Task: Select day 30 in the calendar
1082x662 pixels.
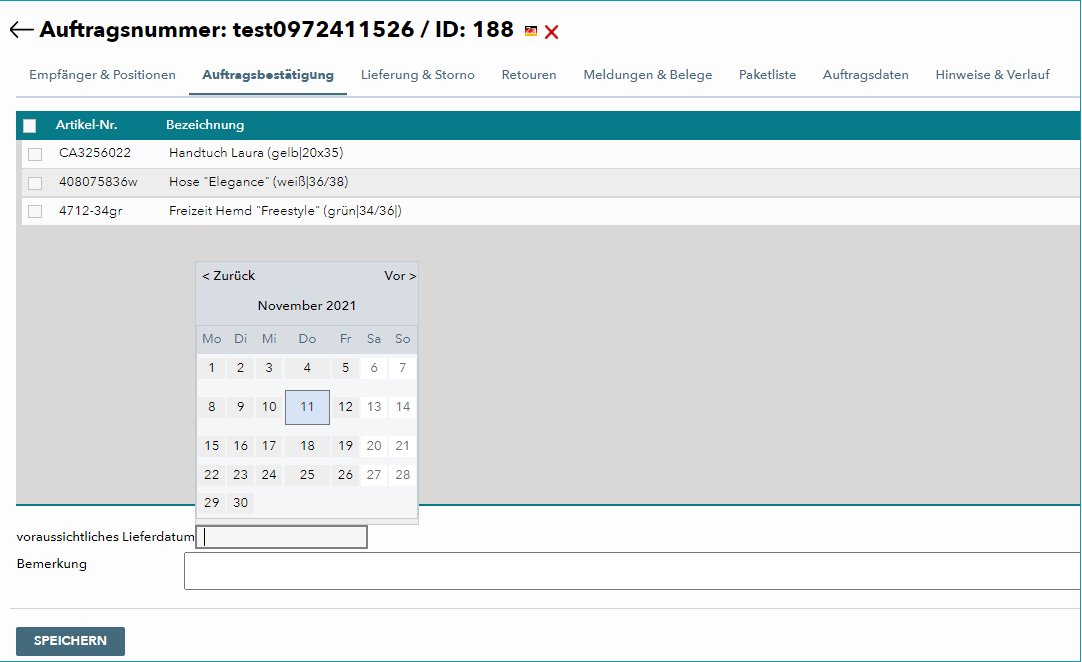Action: pyautogui.click(x=240, y=503)
